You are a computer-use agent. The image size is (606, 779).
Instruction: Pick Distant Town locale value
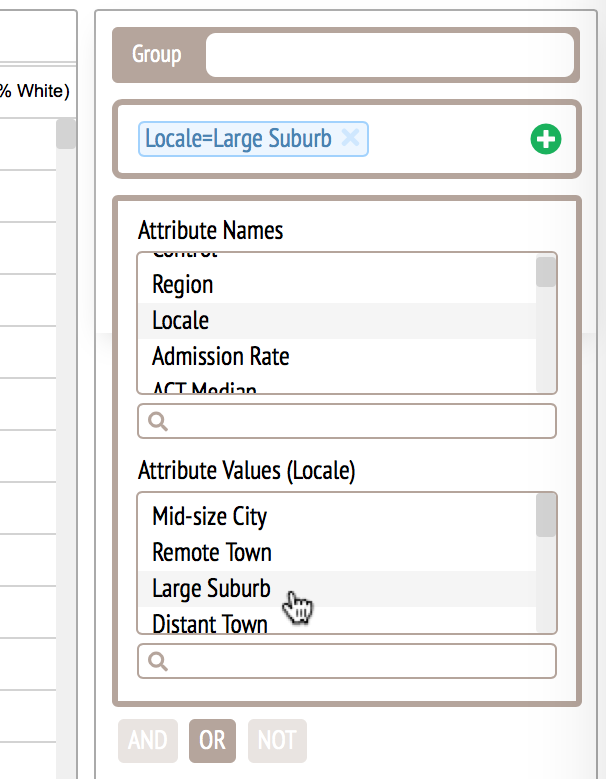[210, 624]
